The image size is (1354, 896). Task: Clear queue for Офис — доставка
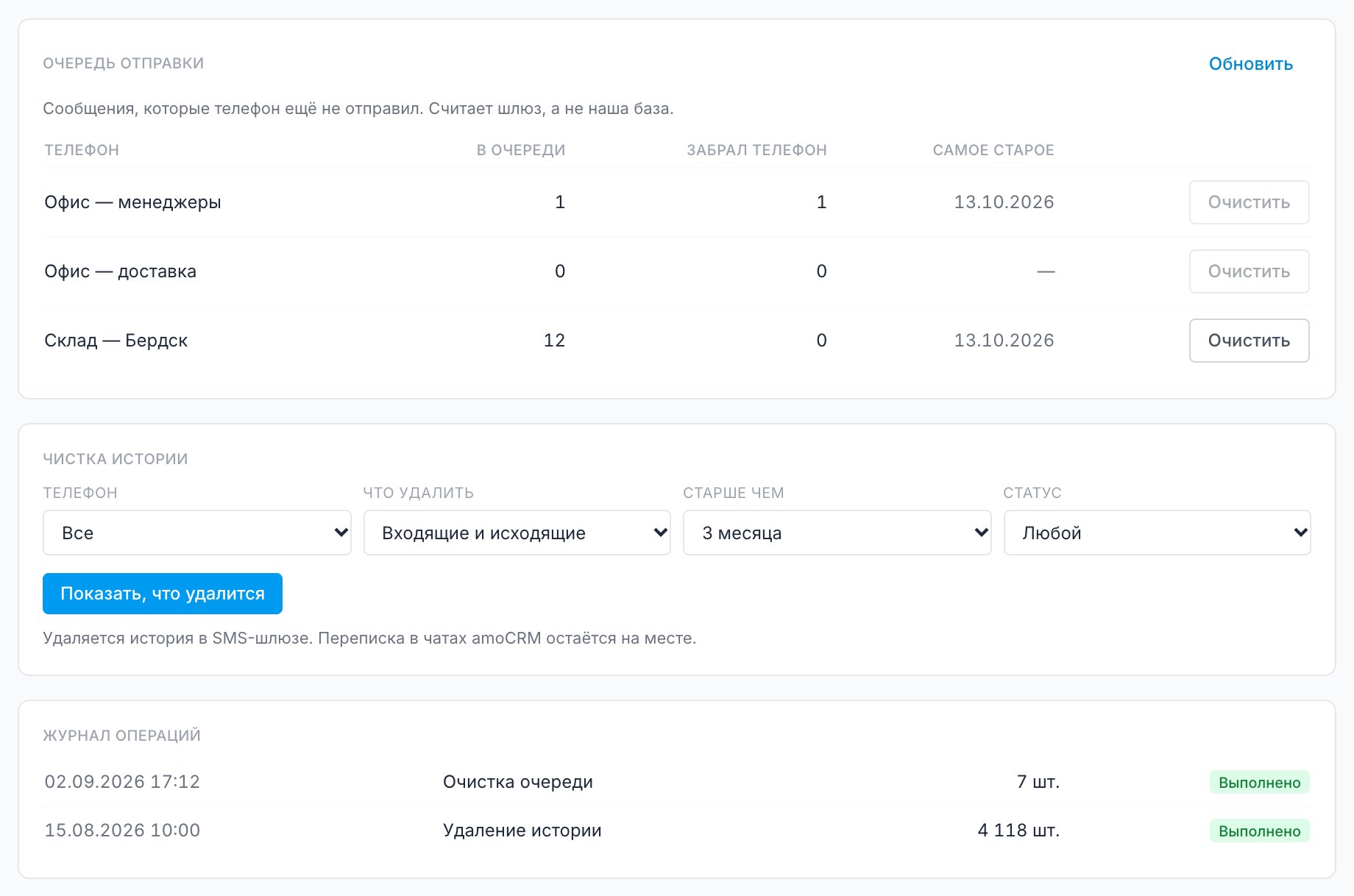click(1249, 271)
